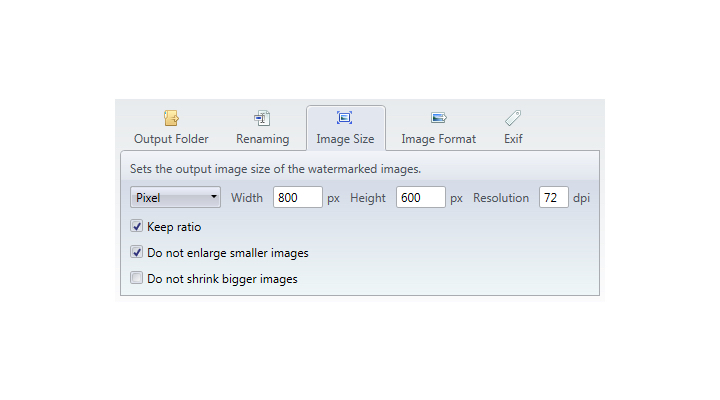Click the Image Size frame icon
The image size is (720, 400).
(344, 118)
